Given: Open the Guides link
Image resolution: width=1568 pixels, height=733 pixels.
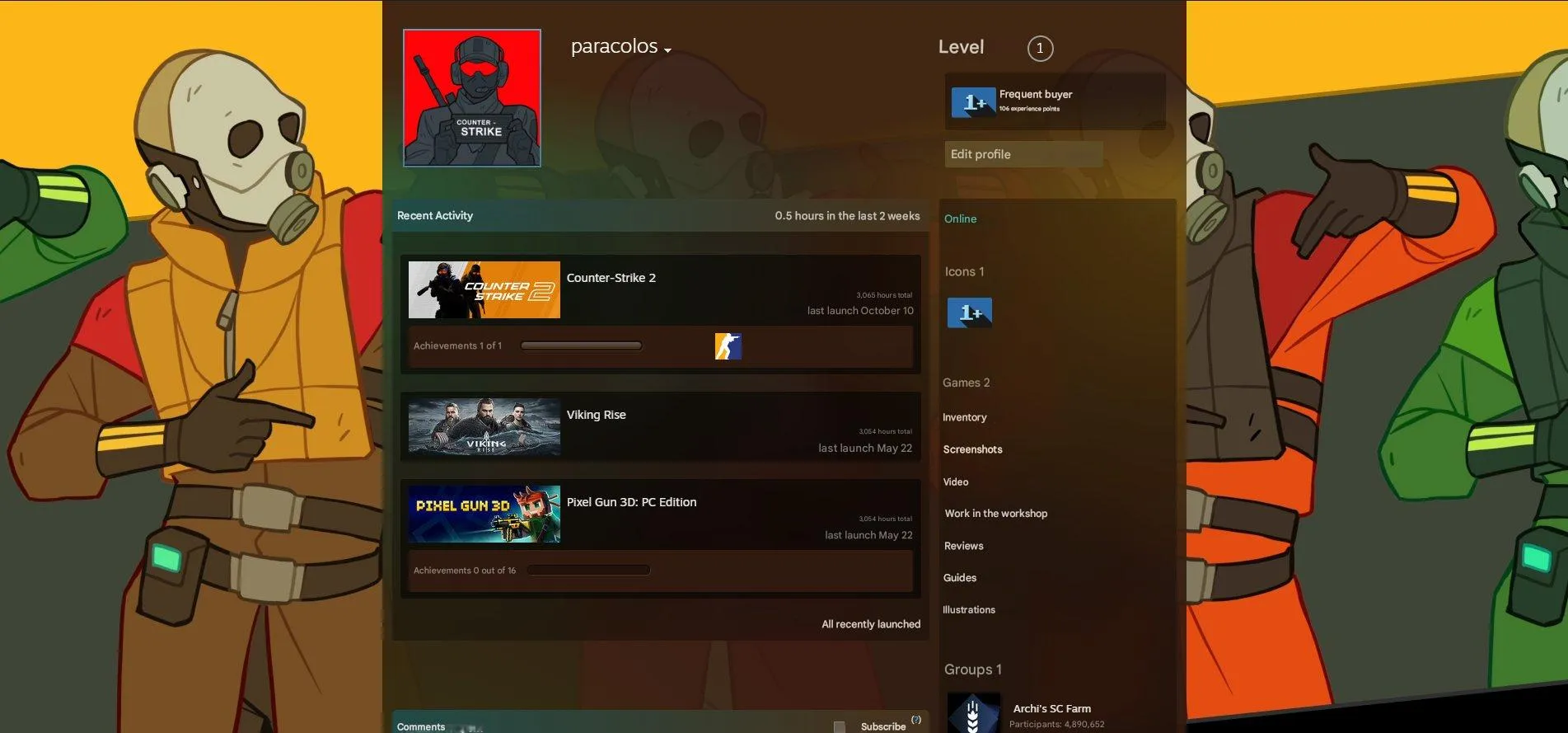Looking at the screenshot, I should [960, 578].
